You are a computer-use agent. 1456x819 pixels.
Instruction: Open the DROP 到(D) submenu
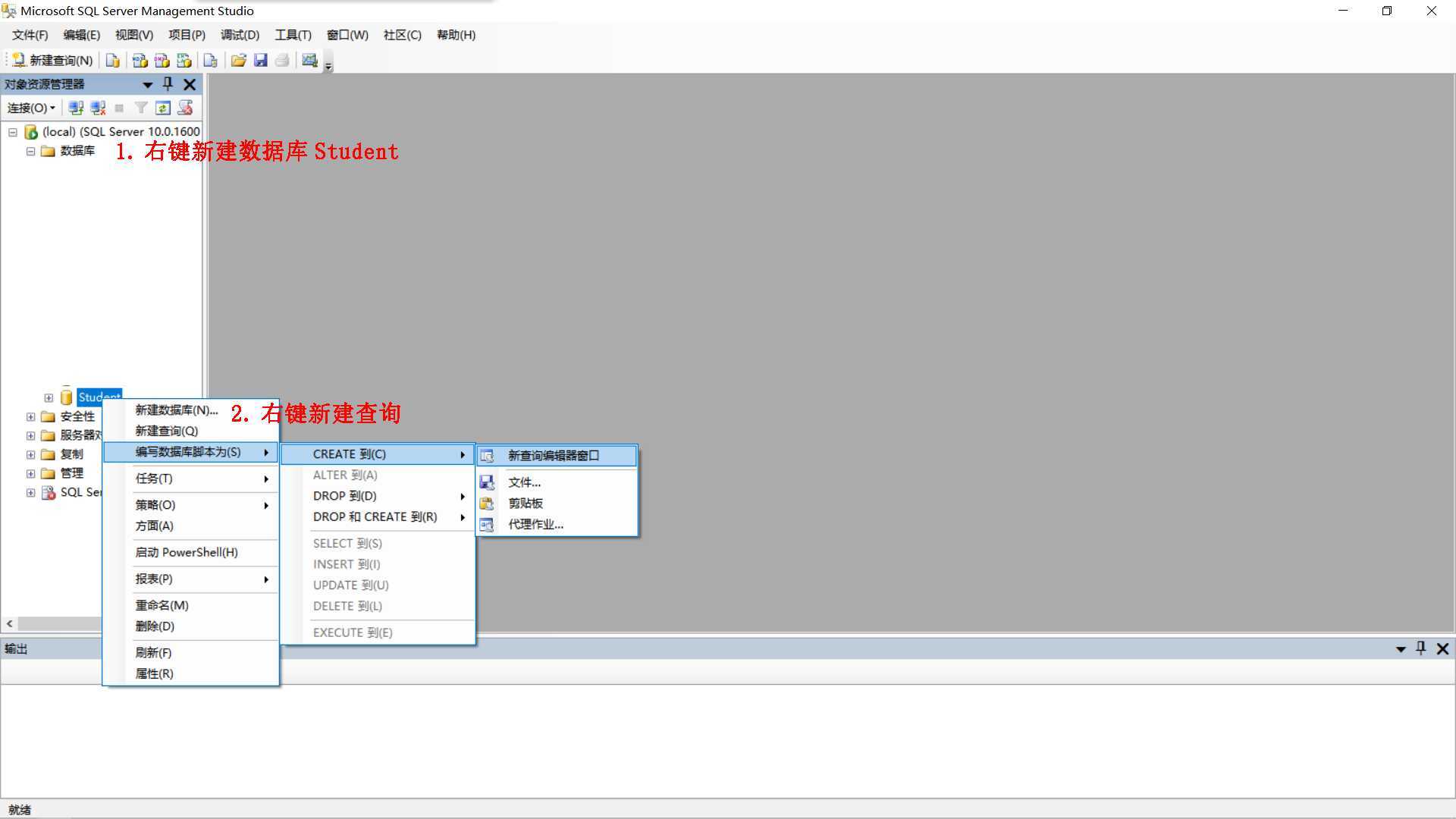(378, 496)
